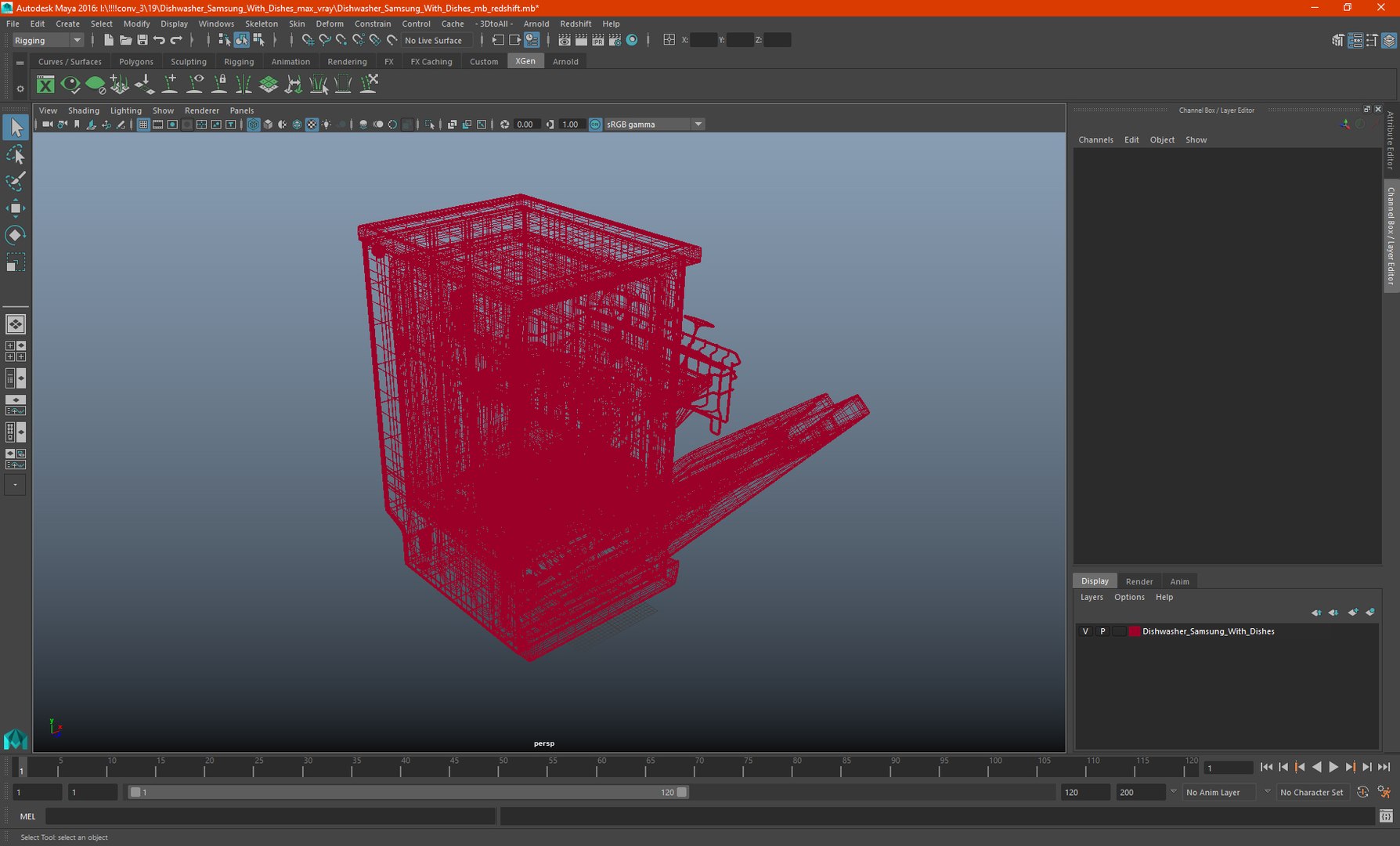Toggle layer visibility V box
1400x846 pixels.
click(1085, 631)
